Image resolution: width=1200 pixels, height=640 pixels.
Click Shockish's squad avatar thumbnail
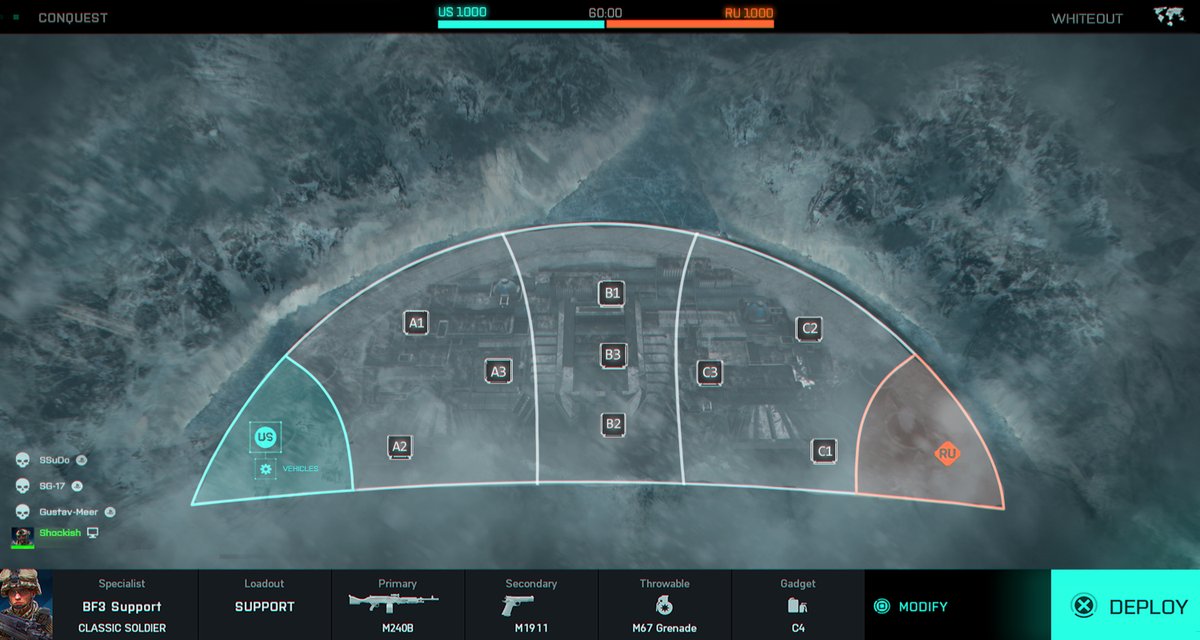coord(23,536)
